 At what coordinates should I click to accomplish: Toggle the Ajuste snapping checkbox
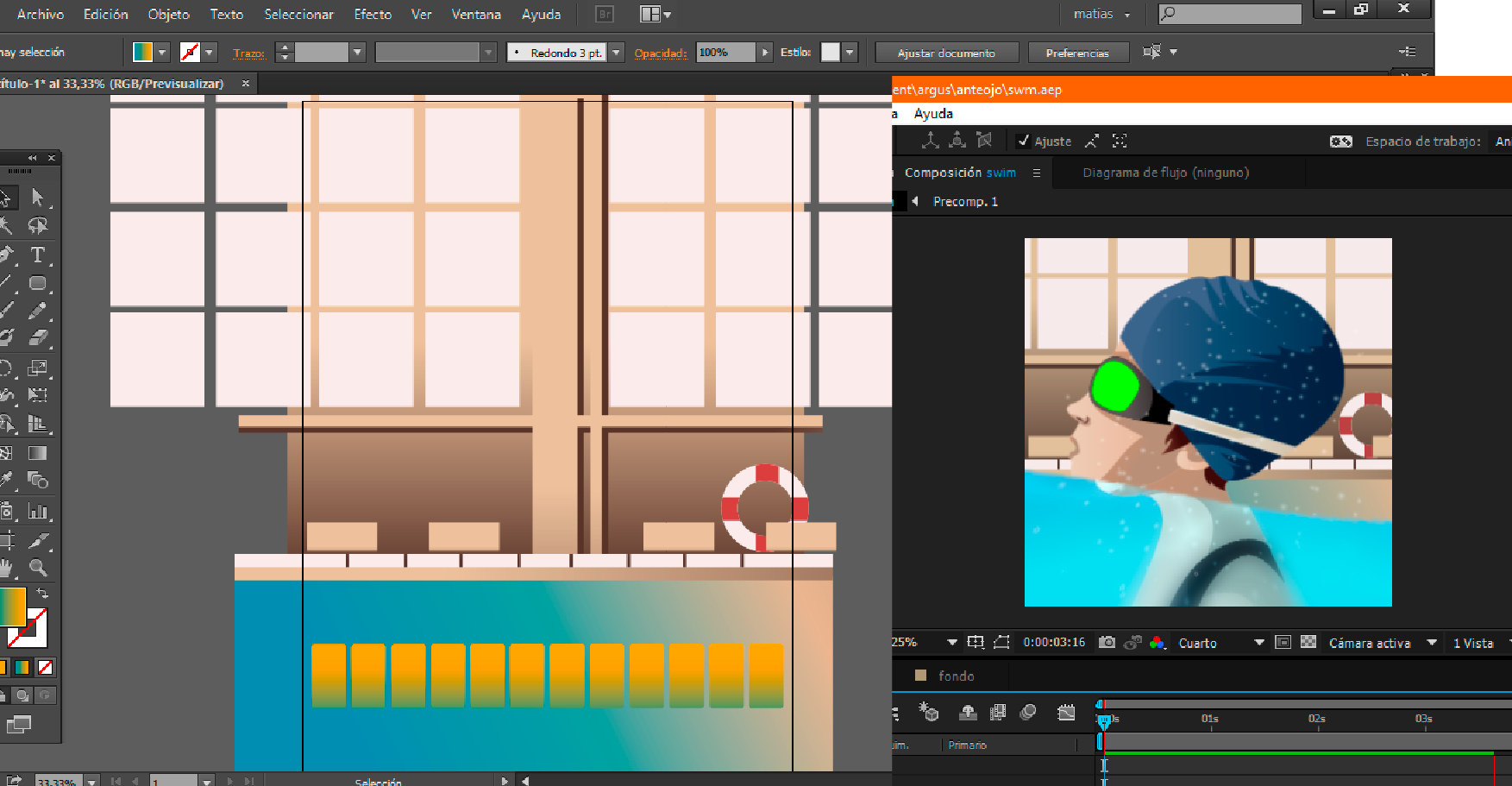(x=1023, y=141)
